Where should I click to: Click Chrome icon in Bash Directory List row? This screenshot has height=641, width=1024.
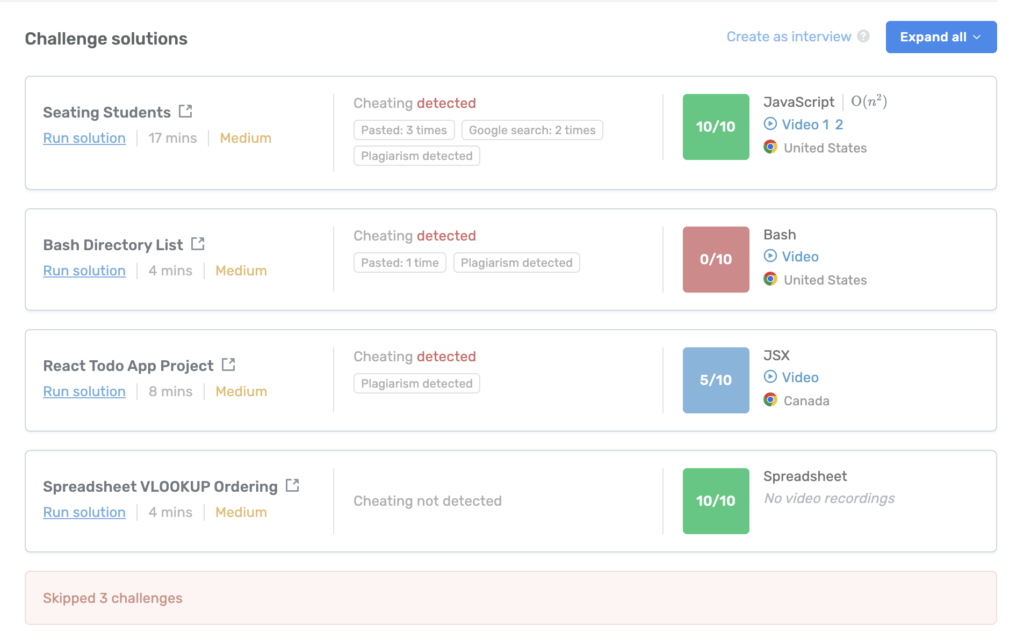(771, 279)
